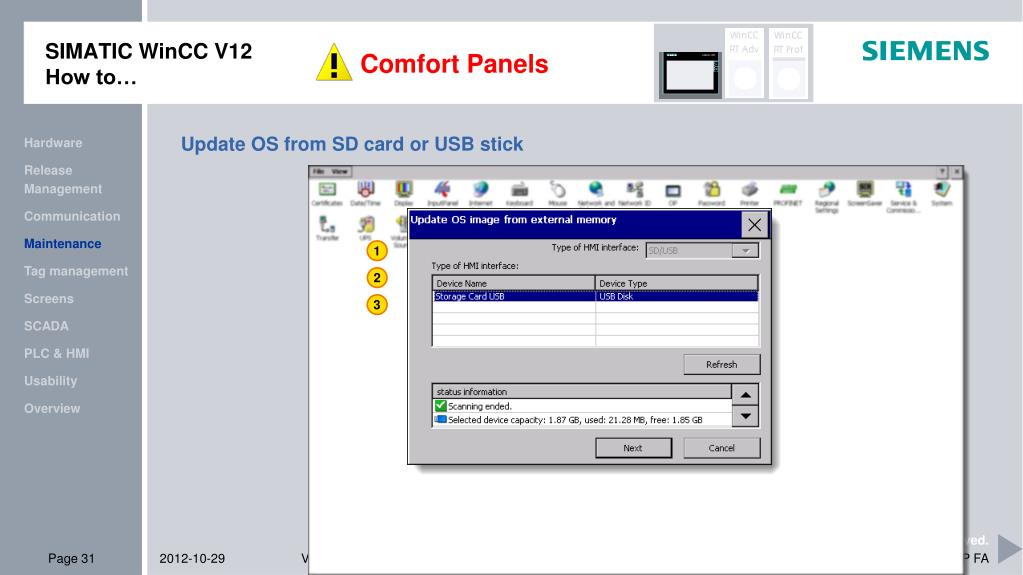Go to the Overview section
1023x575 pixels.
tap(52, 408)
